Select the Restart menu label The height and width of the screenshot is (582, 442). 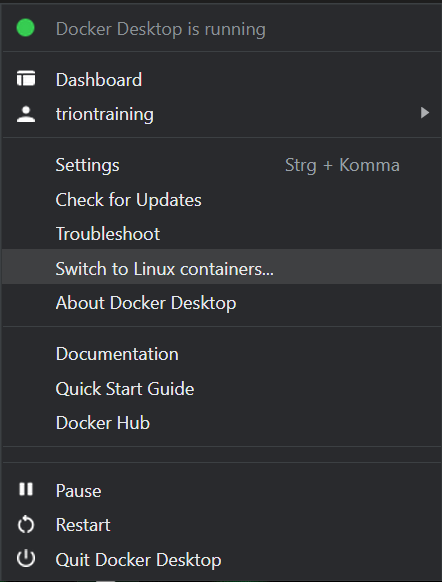point(83,525)
